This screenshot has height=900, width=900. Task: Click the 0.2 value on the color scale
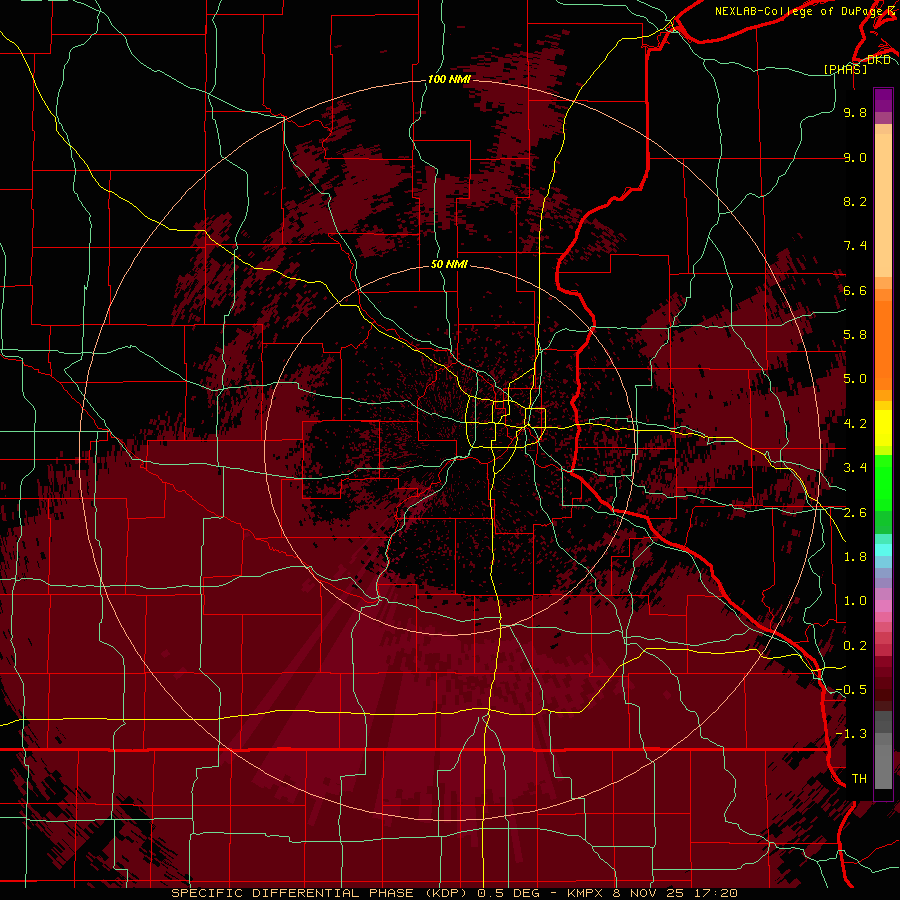(855, 646)
